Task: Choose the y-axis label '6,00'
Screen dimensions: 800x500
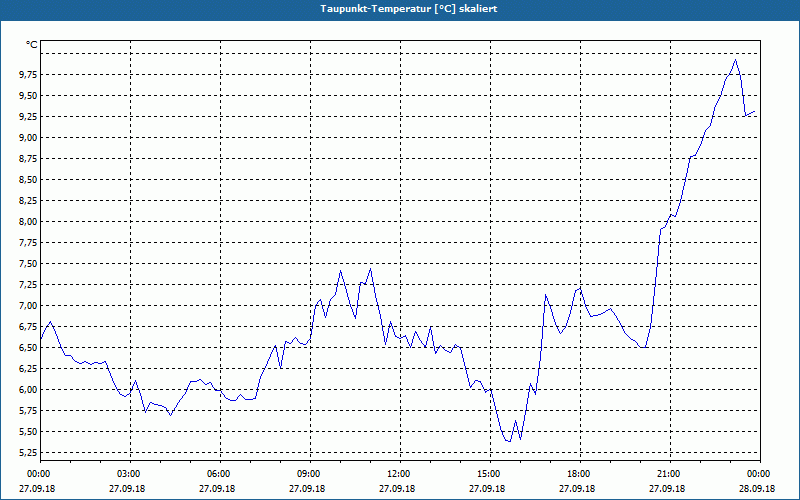Action: pos(28,389)
